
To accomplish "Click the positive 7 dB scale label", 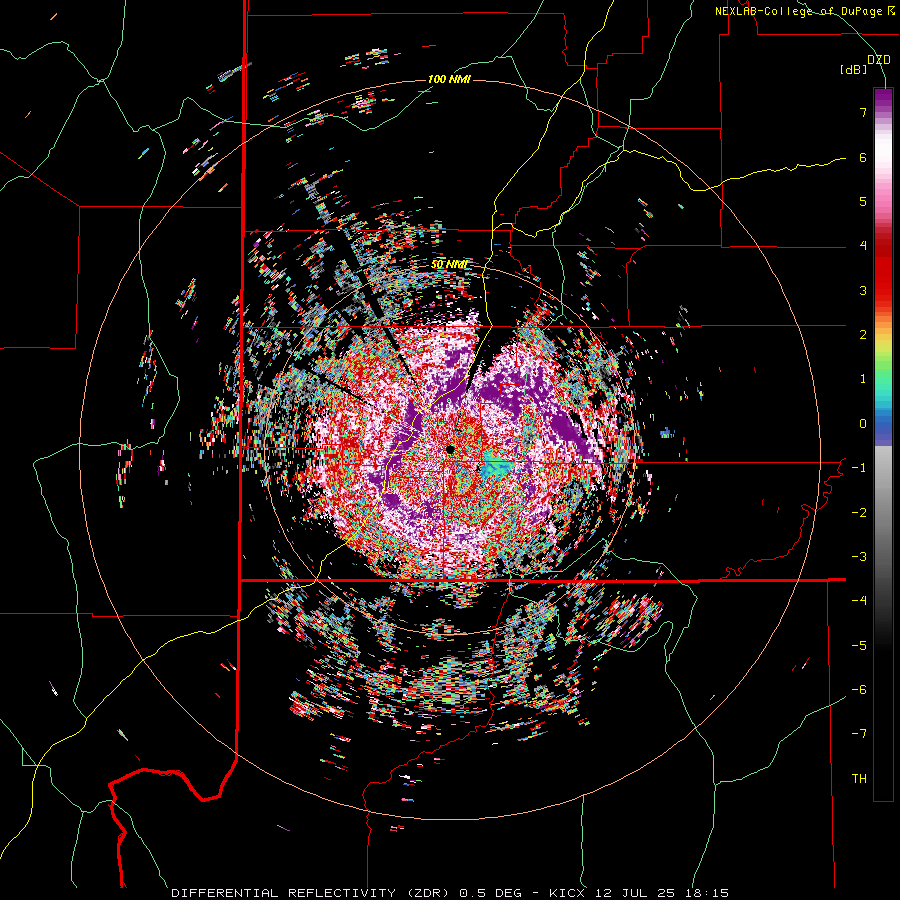I will click(x=863, y=112).
